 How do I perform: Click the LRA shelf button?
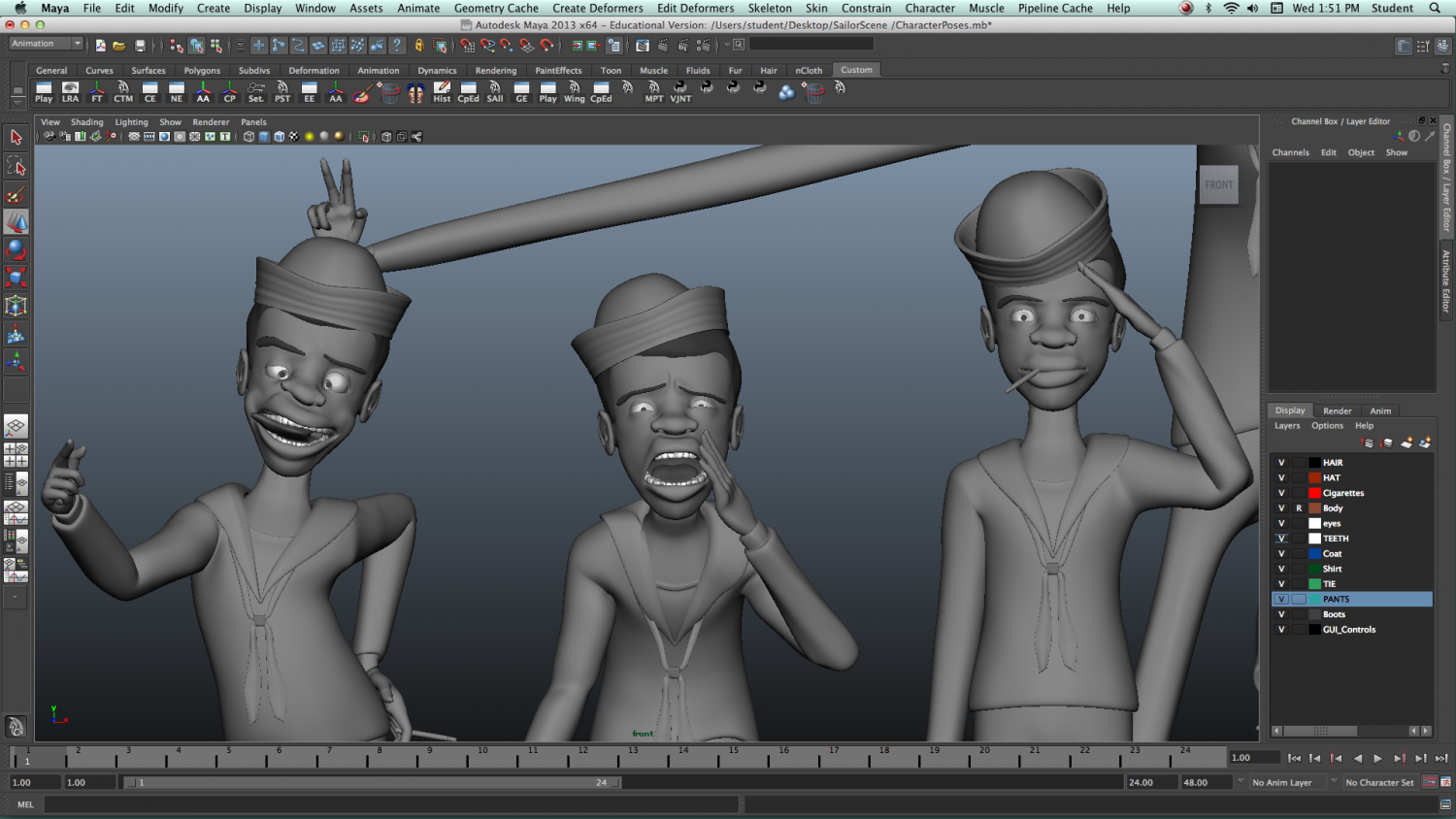(70, 92)
